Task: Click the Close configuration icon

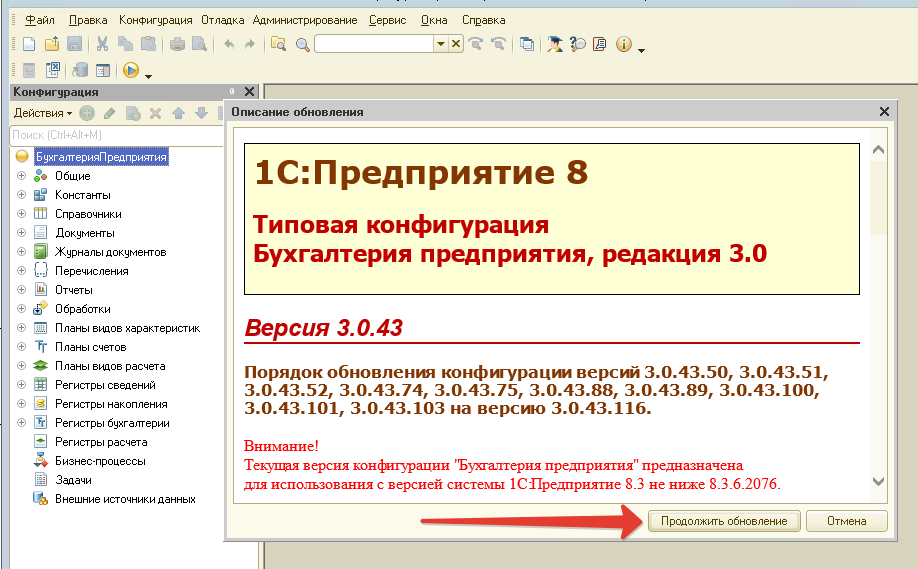Action: coord(53,70)
